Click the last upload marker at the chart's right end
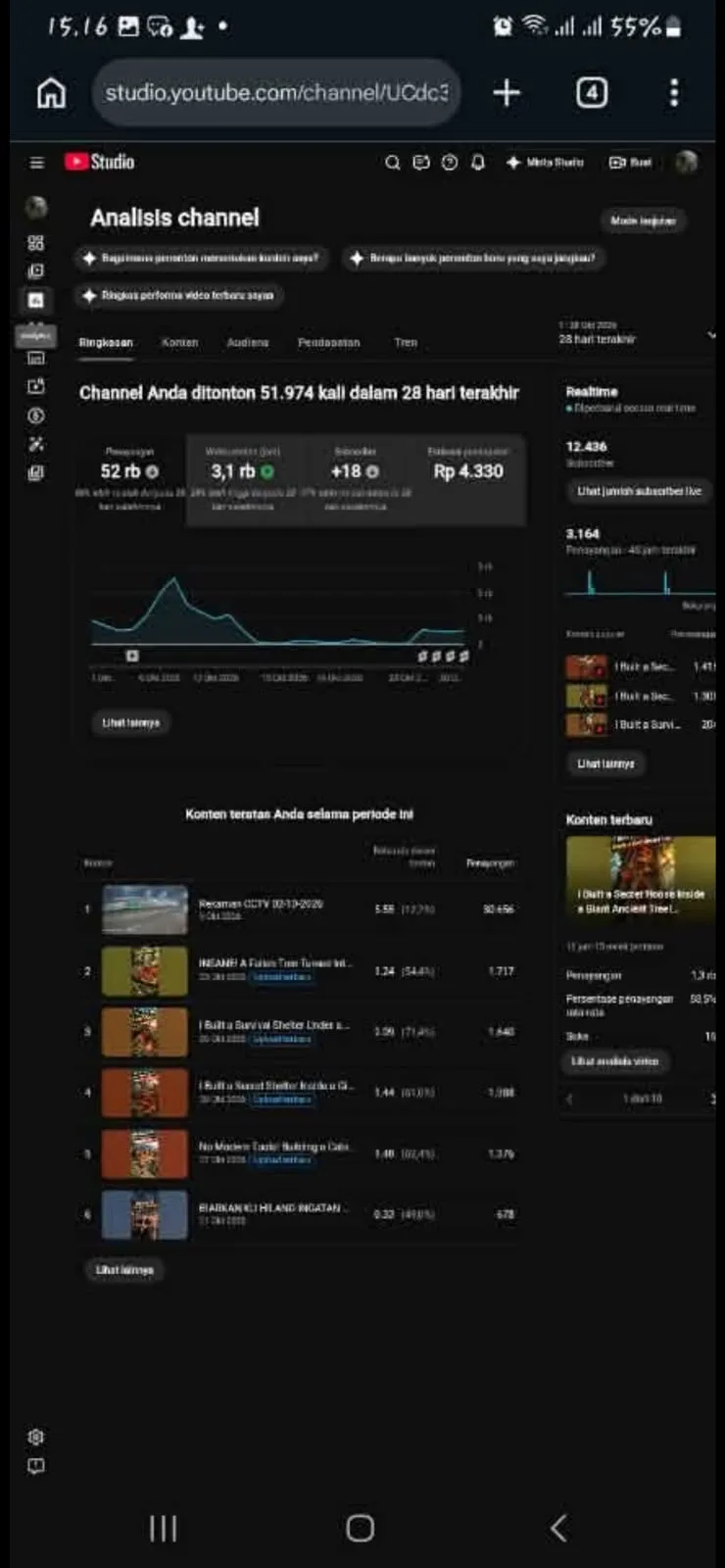The width and height of the screenshot is (725, 1568). tap(464, 656)
